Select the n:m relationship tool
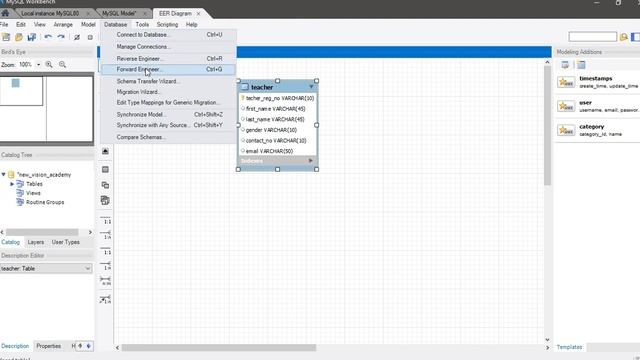This screenshot has height=360, width=640. (x=105, y=281)
